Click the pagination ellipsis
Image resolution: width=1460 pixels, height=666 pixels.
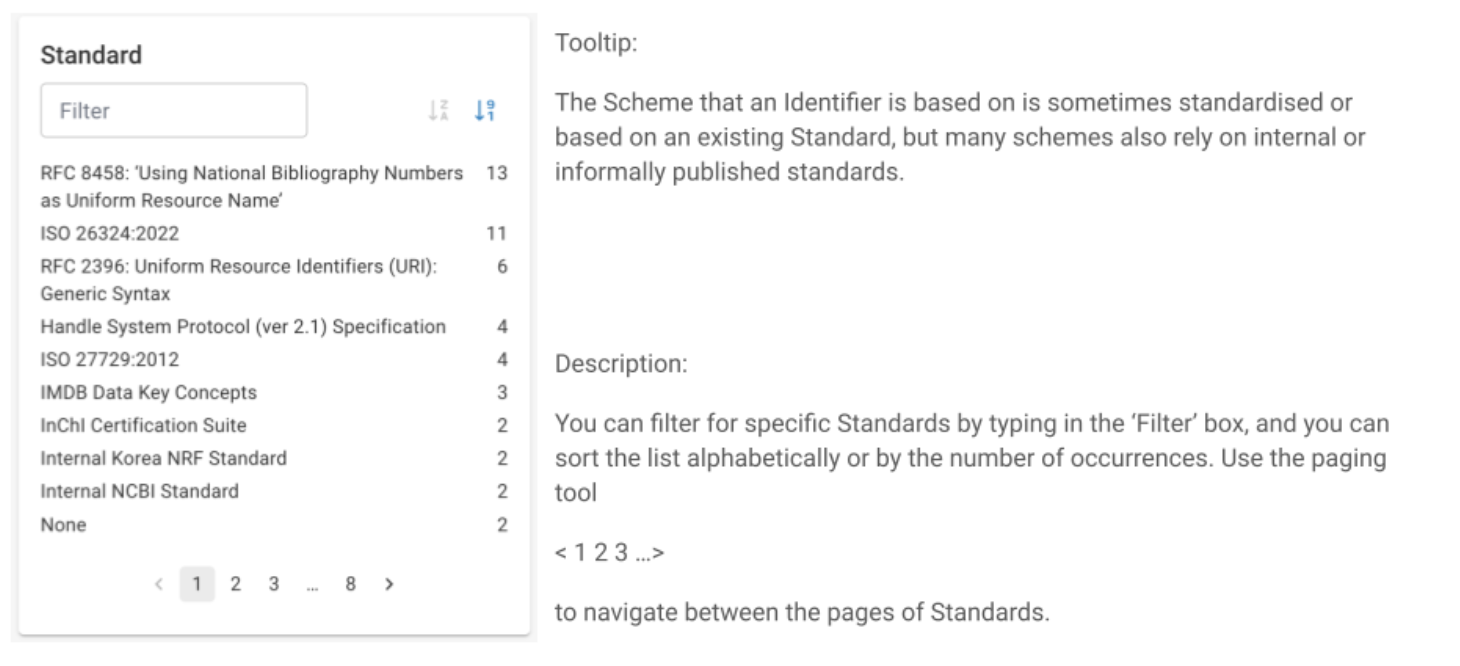[312, 584]
